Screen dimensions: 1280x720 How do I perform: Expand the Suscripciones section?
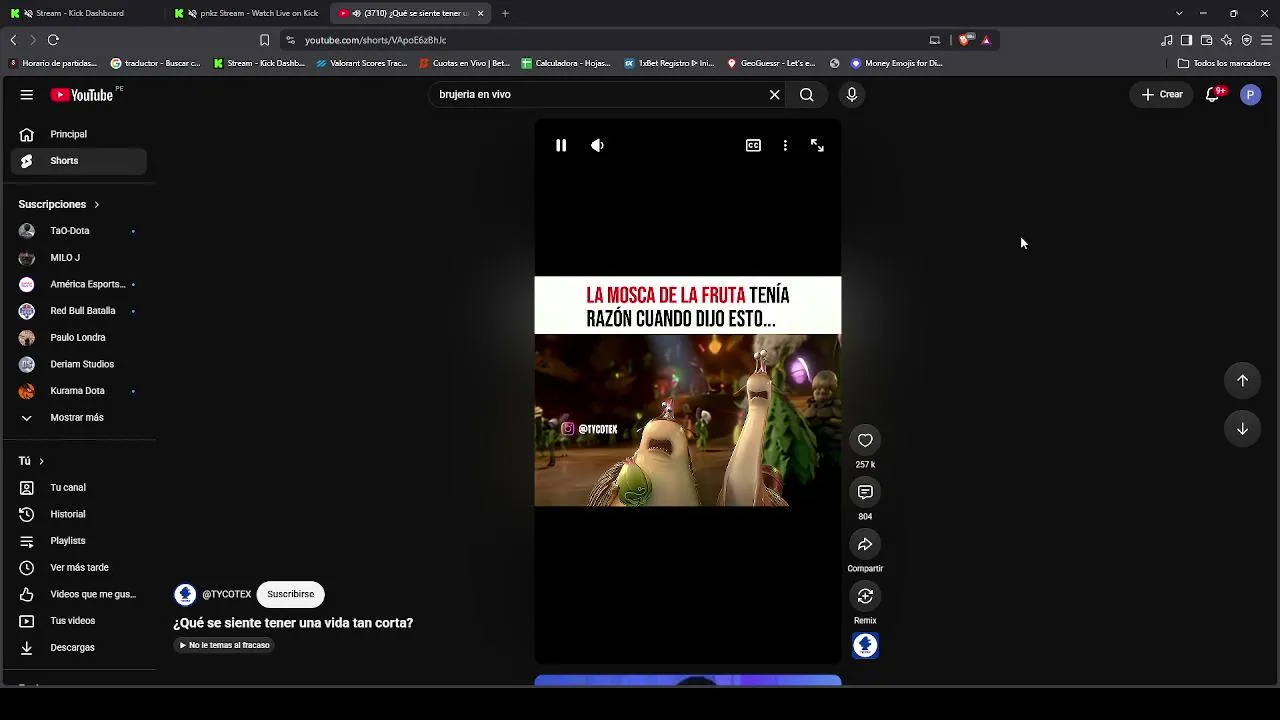click(x=59, y=204)
